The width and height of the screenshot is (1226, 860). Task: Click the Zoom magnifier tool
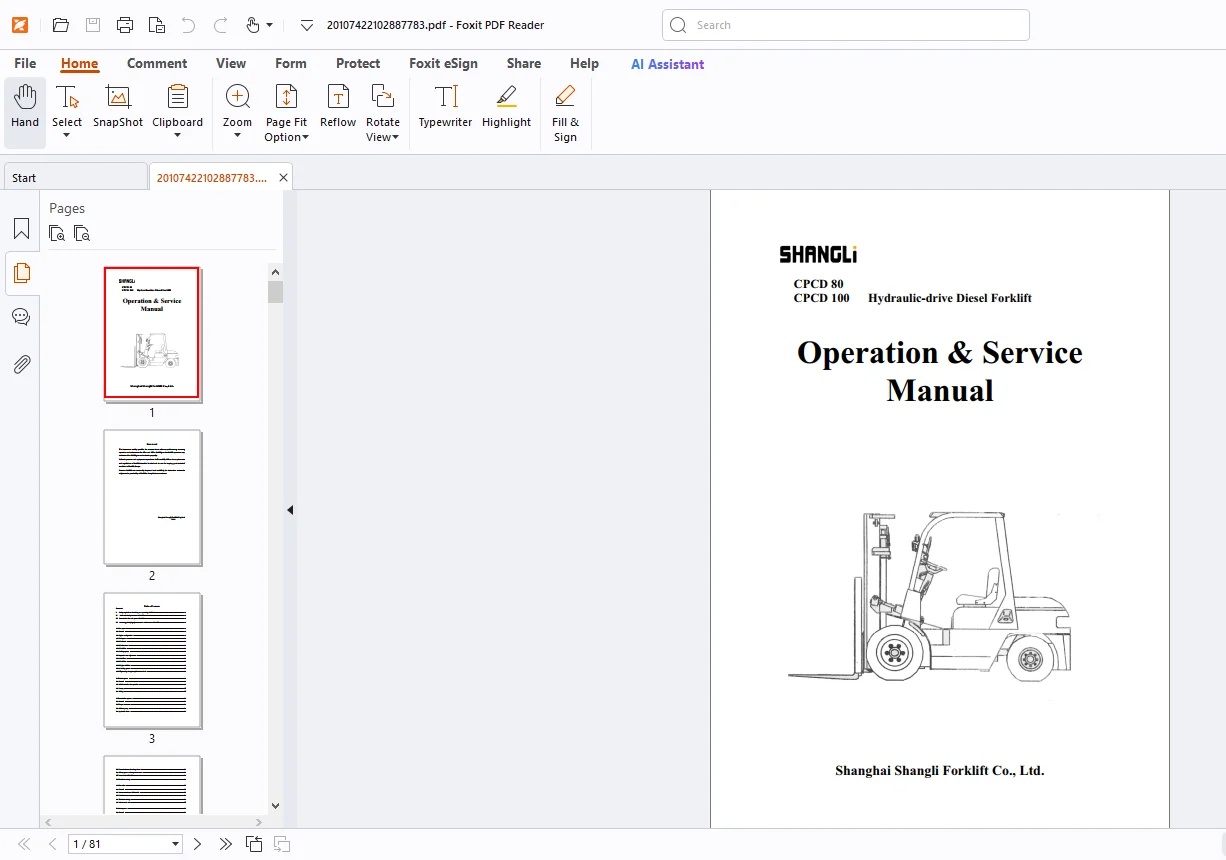coord(237,104)
